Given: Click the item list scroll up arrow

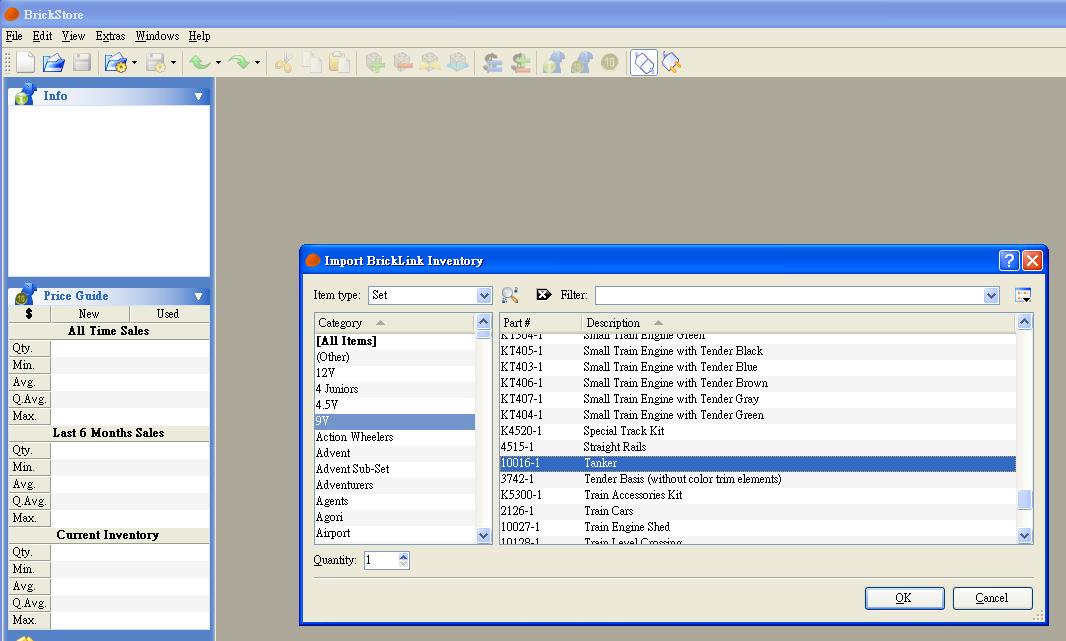Looking at the screenshot, I should click(1024, 322).
